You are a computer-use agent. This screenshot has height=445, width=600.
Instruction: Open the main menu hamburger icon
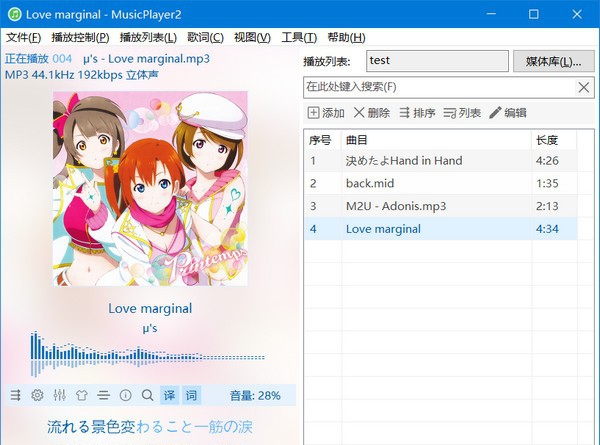(x=103, y=395)
